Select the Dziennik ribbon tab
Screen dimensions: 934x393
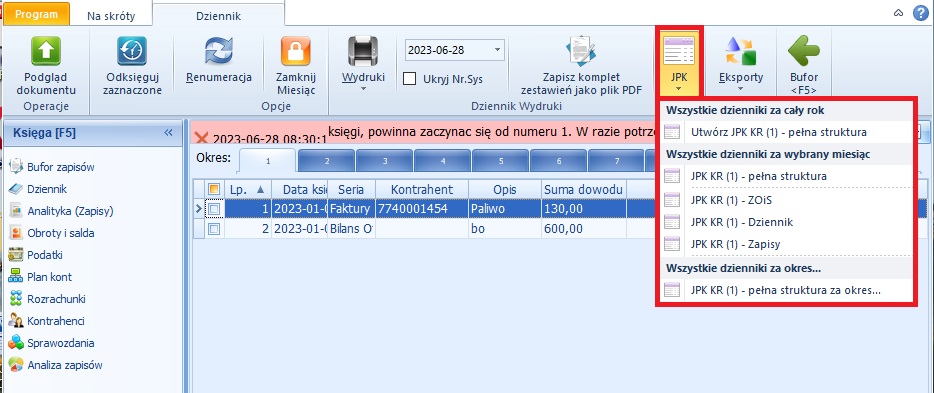click(x=219, y=17)
